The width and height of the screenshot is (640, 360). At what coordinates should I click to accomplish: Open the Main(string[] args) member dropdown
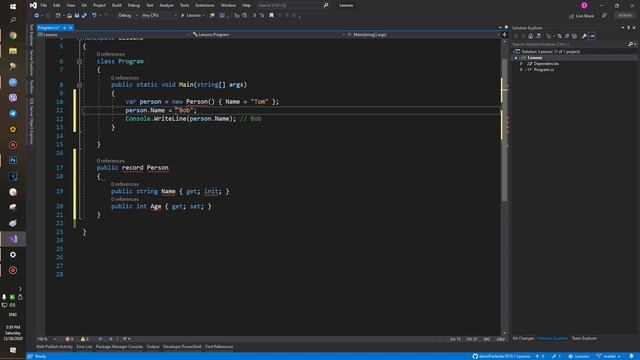(422, 35)
